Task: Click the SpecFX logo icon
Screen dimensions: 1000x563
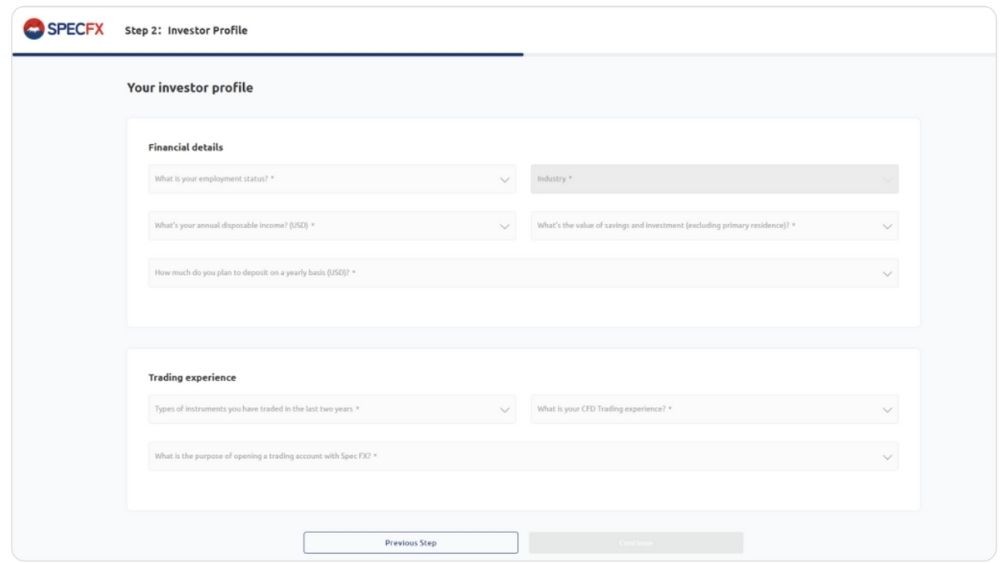Action: tap(31, 29)
